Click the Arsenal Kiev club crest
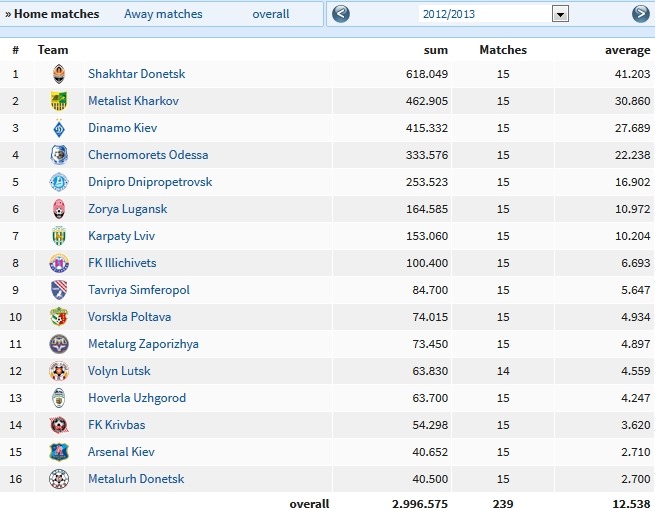 click(x=59, y=452)
